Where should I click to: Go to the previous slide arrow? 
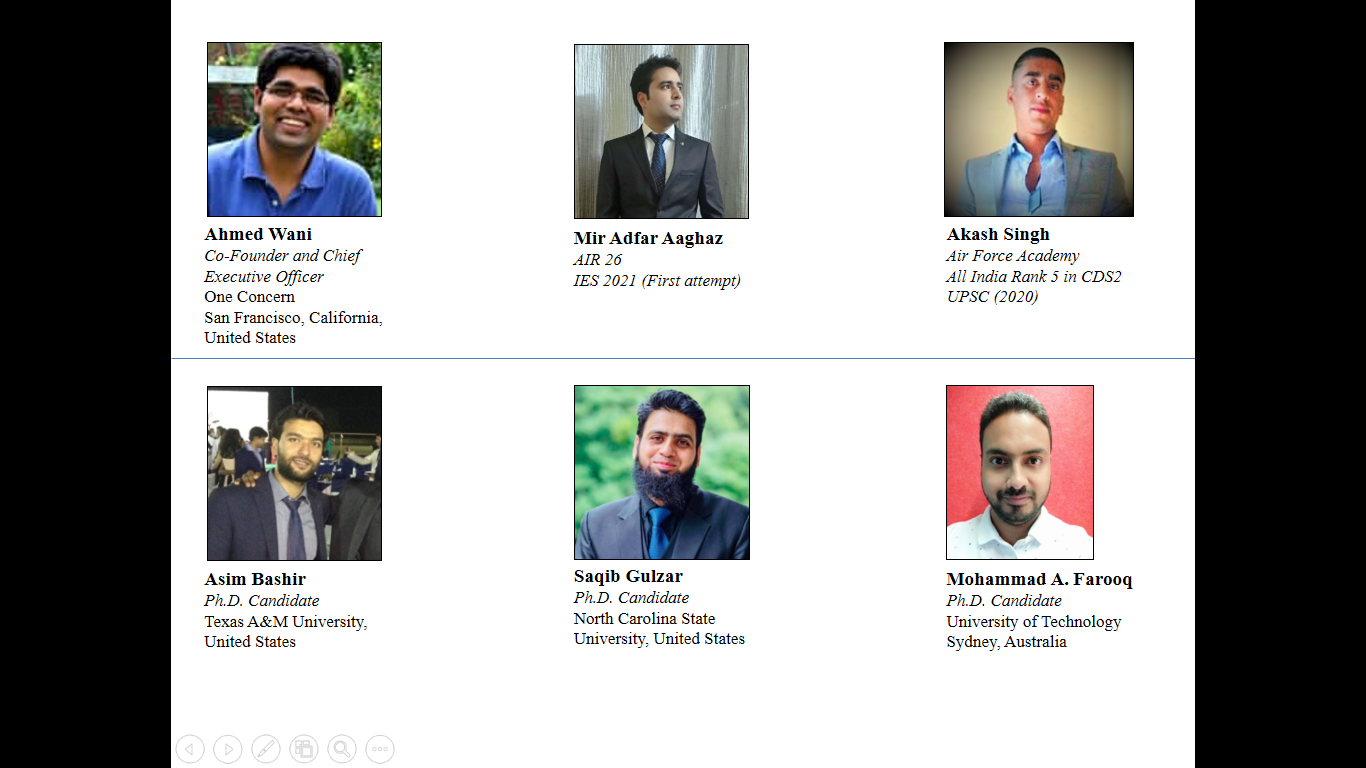coord(190,749)
